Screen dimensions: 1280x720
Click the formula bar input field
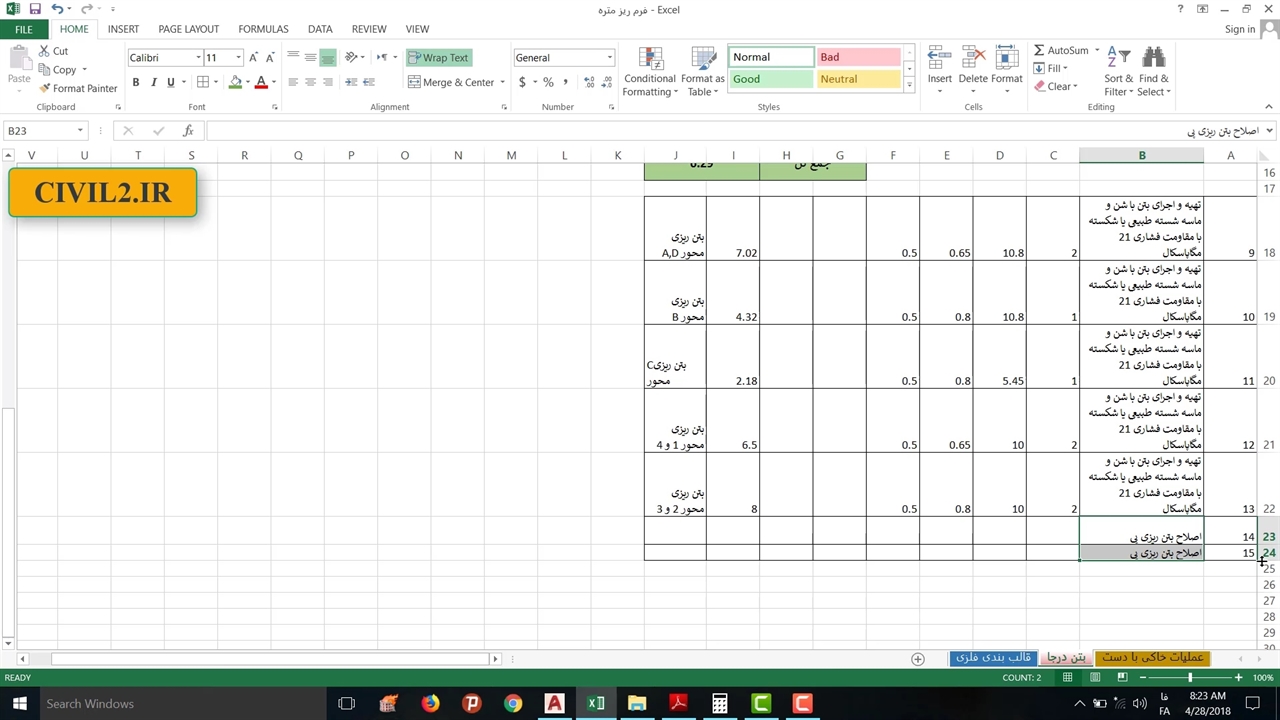coord(700,131)
